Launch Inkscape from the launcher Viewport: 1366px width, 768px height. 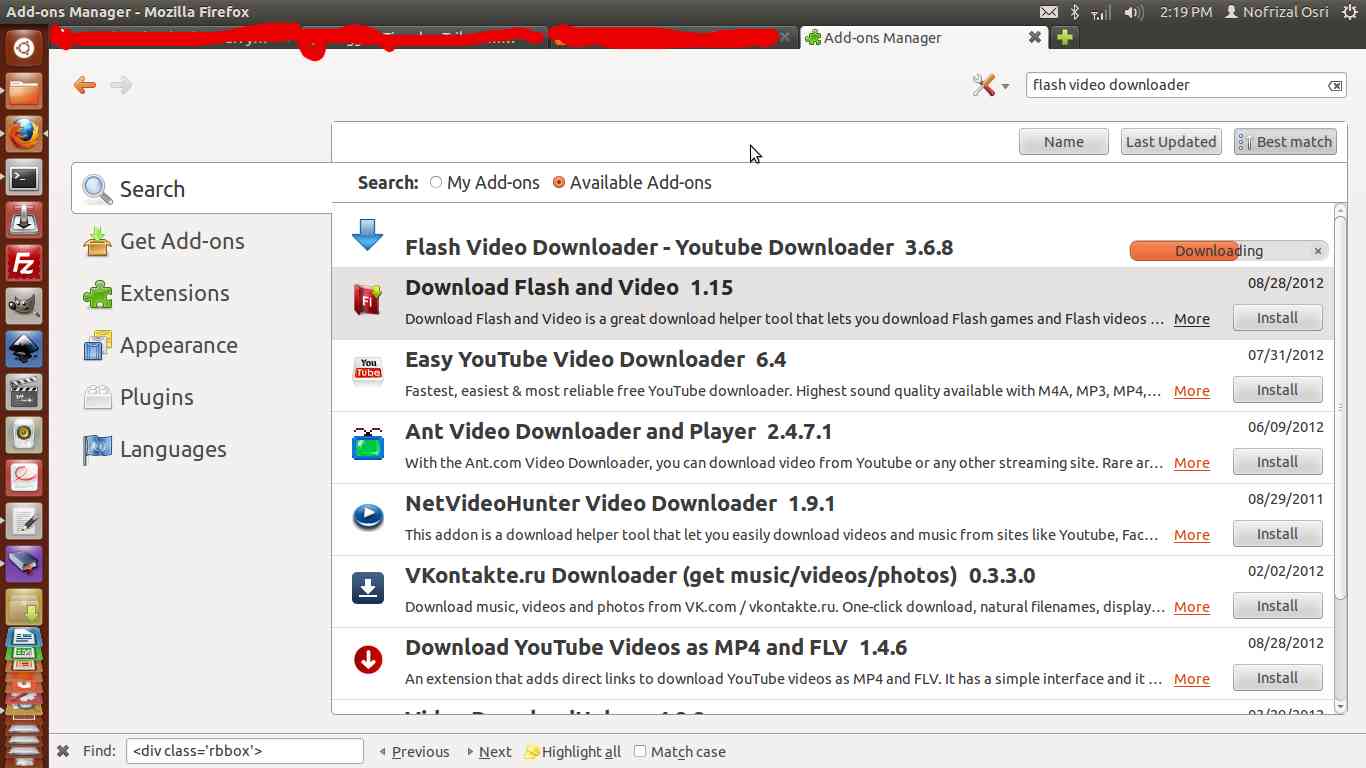point(24,349)
